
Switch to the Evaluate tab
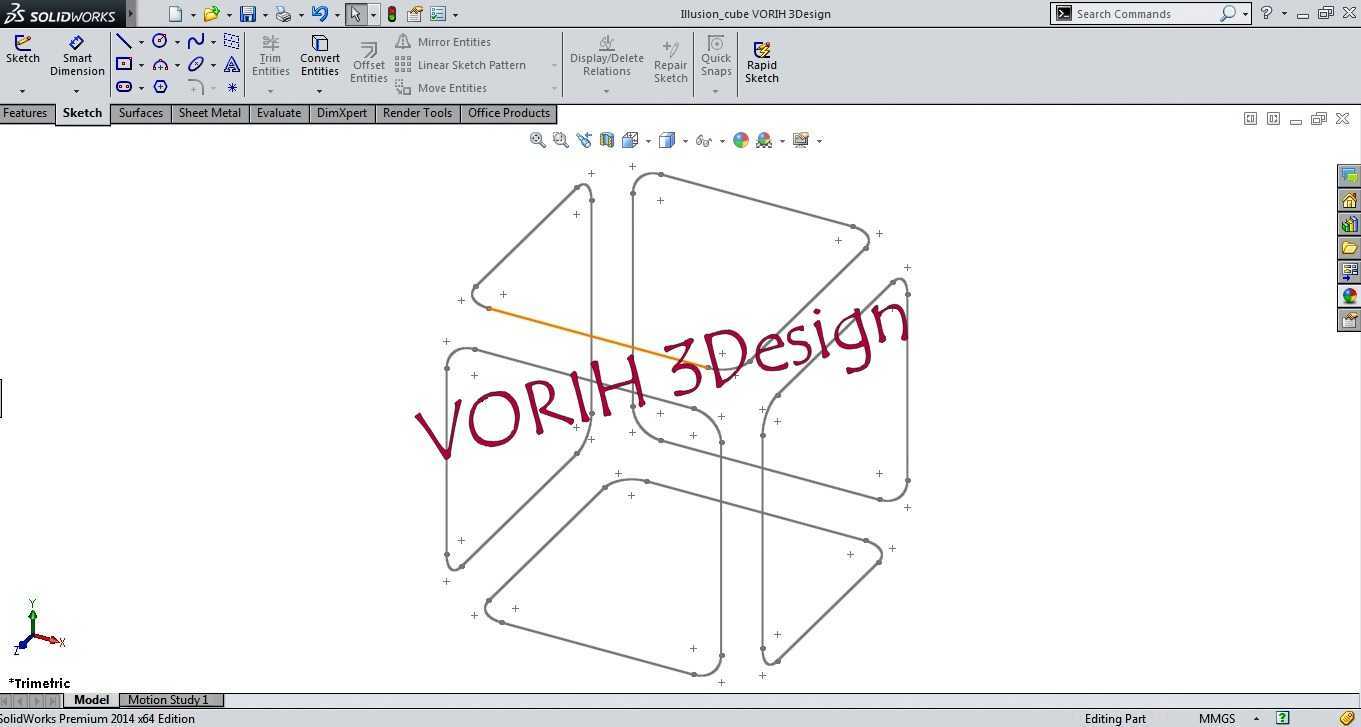pos(279,113)
